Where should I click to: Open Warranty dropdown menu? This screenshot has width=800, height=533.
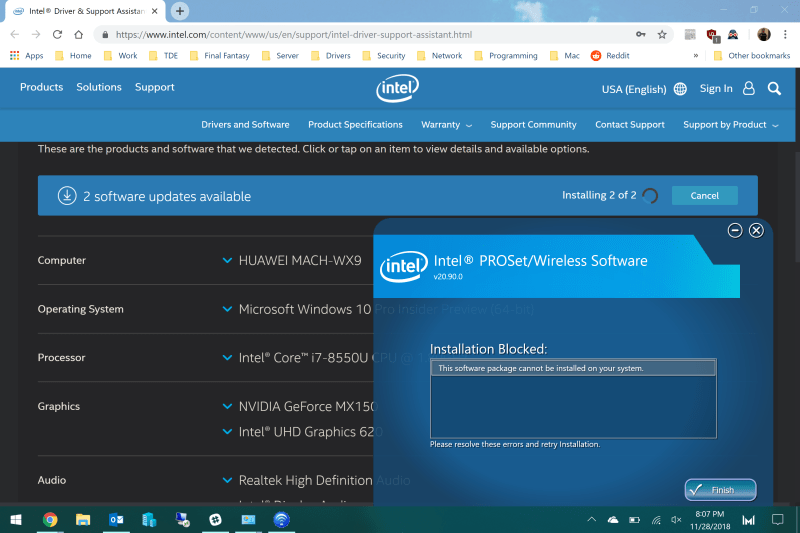click(446, 124)
